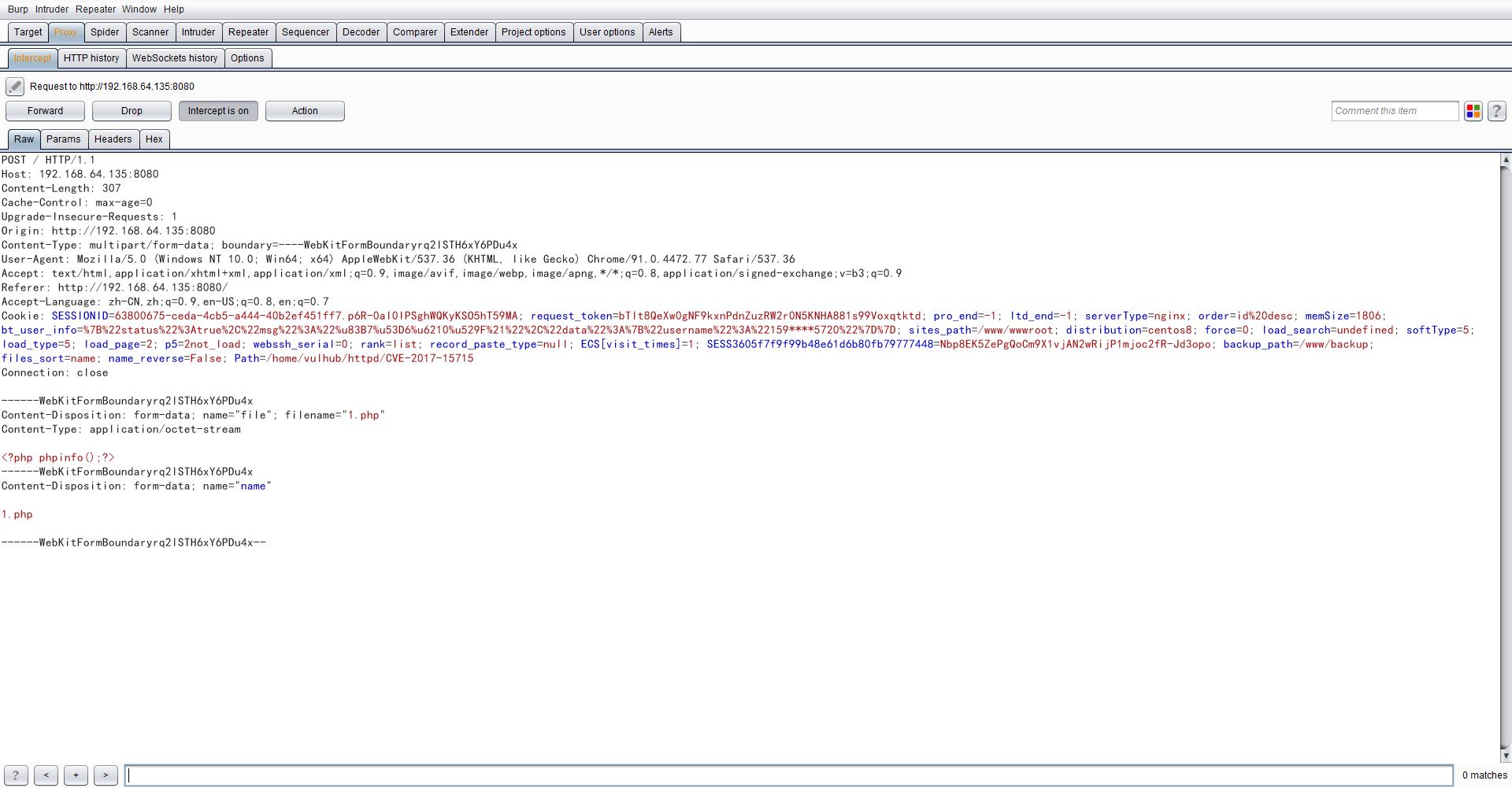Image resolution: width=1512 pixels, height=788 pixels.
Task: Open the Decoder tab
Action: [361, 32]
